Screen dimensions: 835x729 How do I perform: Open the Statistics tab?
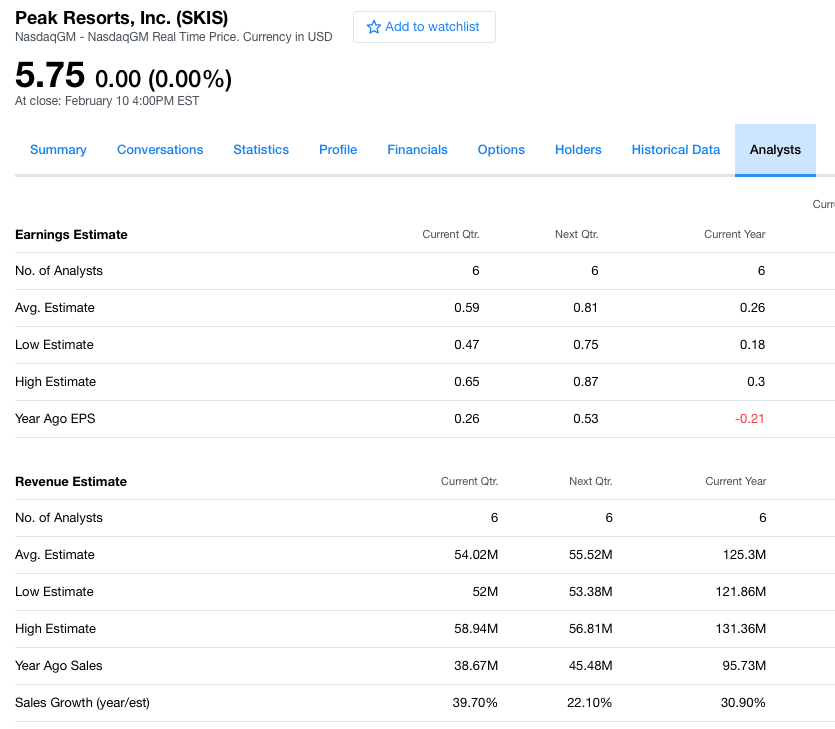coord(261,150)
